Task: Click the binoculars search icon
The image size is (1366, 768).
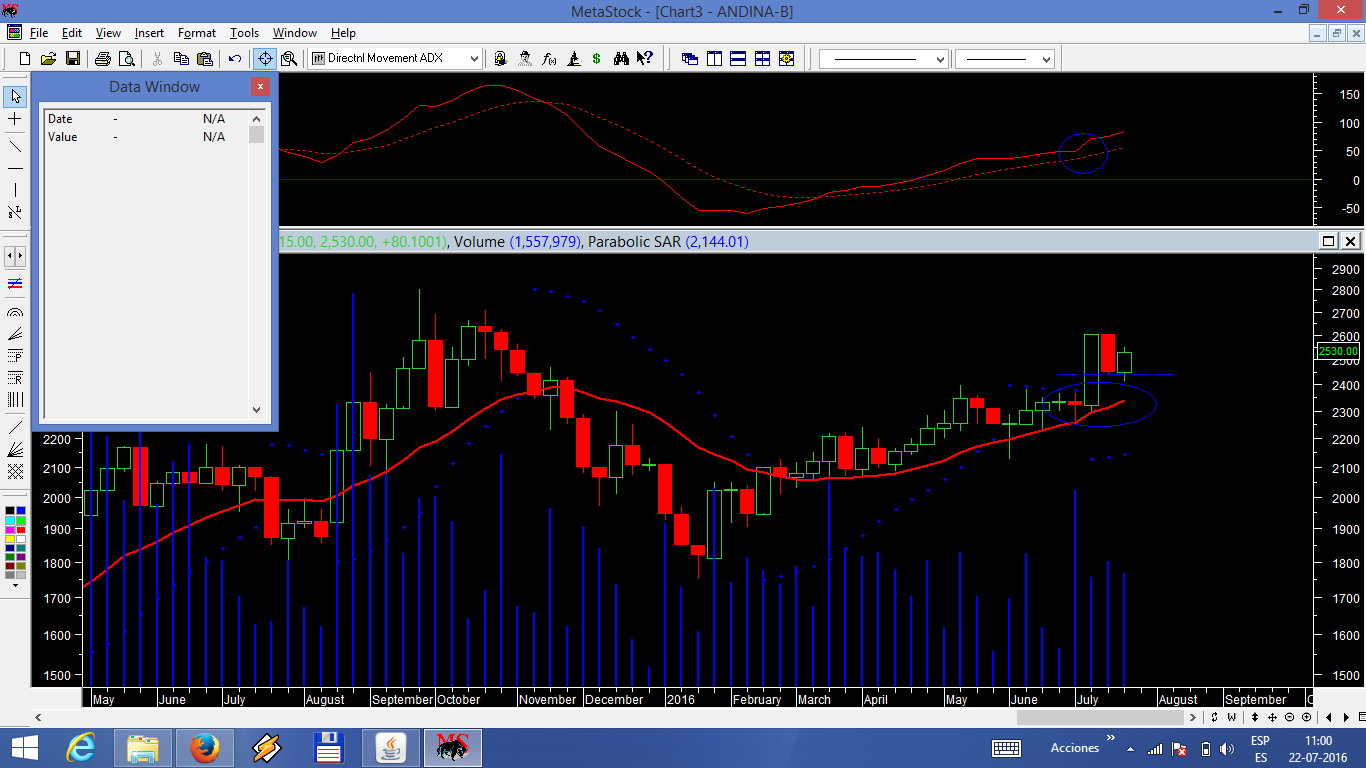Action: tap(621, 58)
